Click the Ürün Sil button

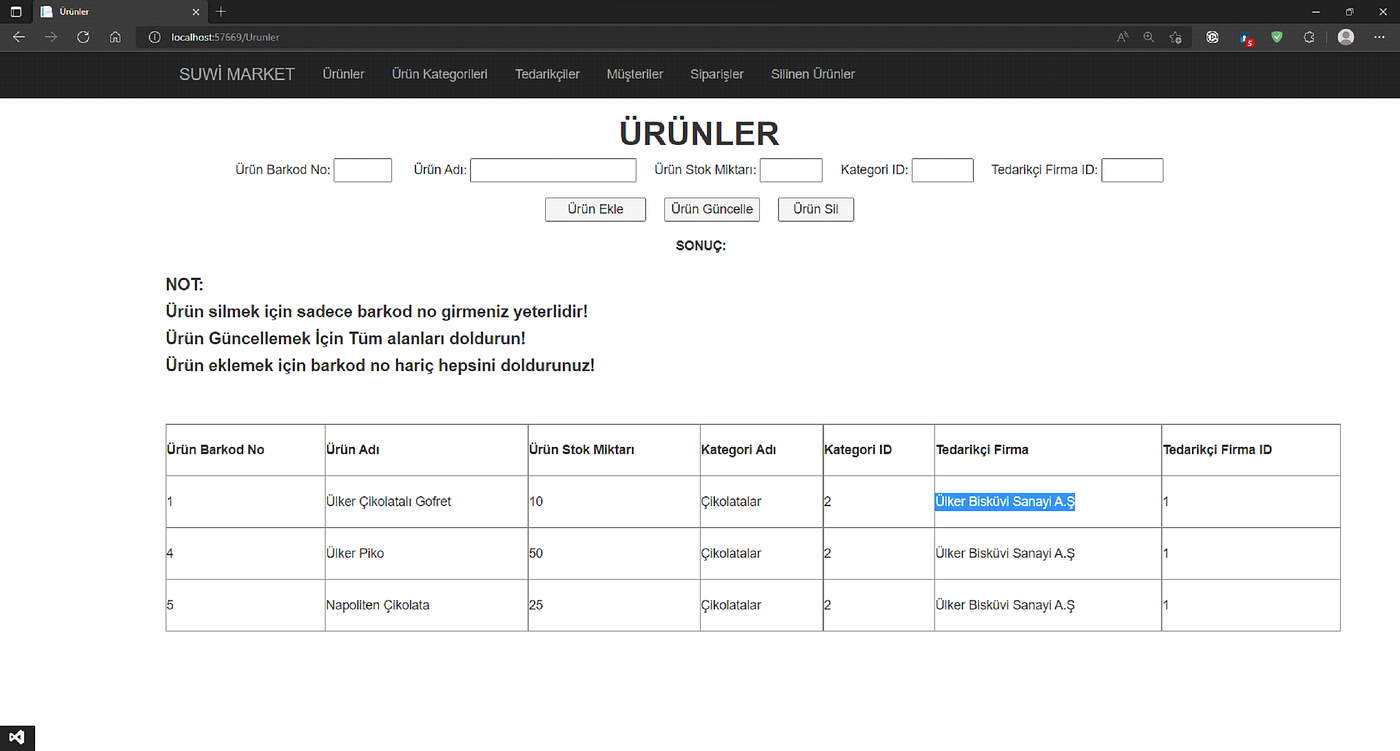pyautogui.click(x=815, y=209)
